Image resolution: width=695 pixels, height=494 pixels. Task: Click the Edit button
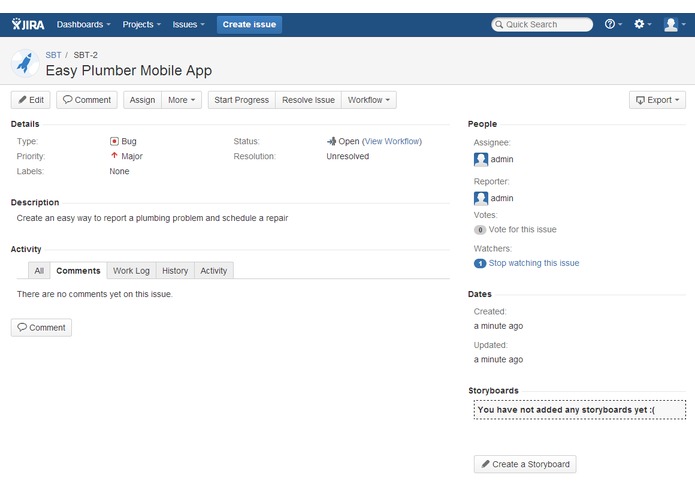click(31, 100)
